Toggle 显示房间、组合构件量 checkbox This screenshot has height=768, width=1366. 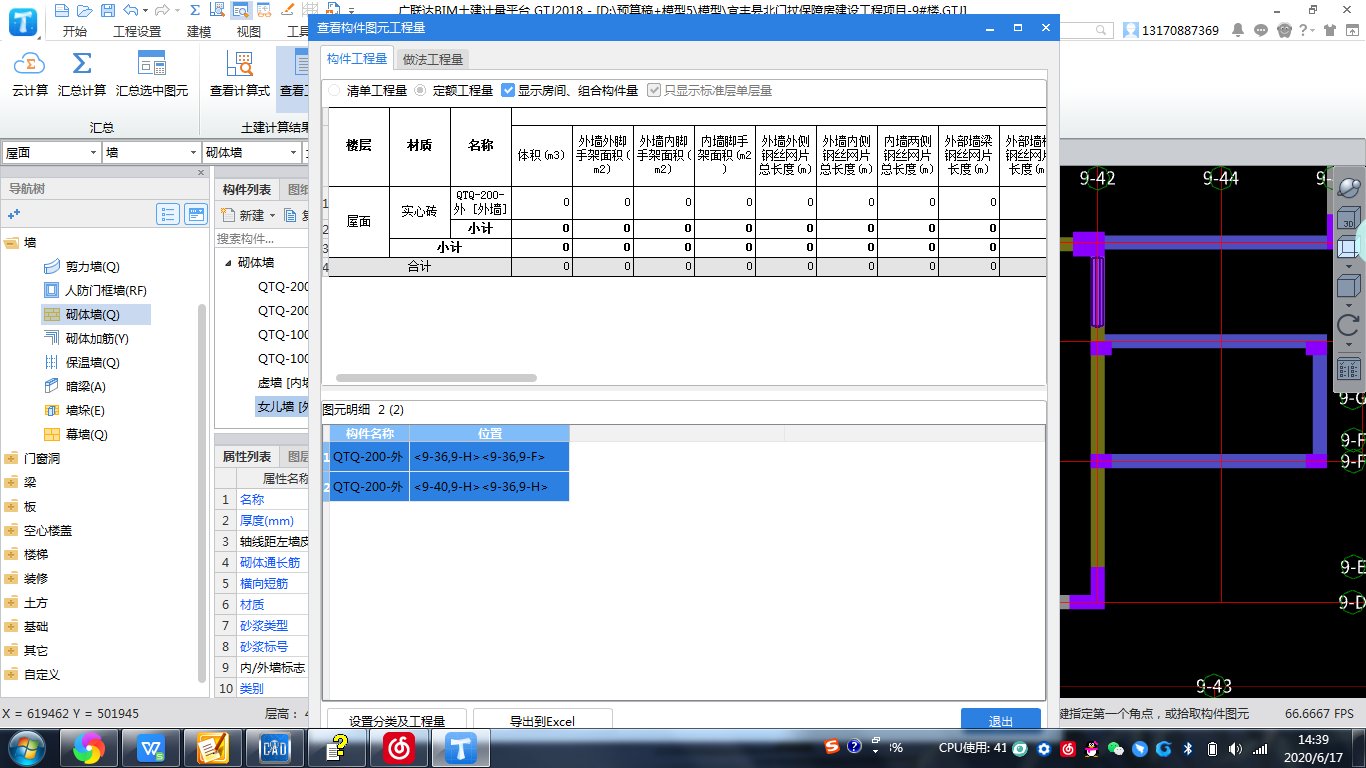tap(508, 90)
